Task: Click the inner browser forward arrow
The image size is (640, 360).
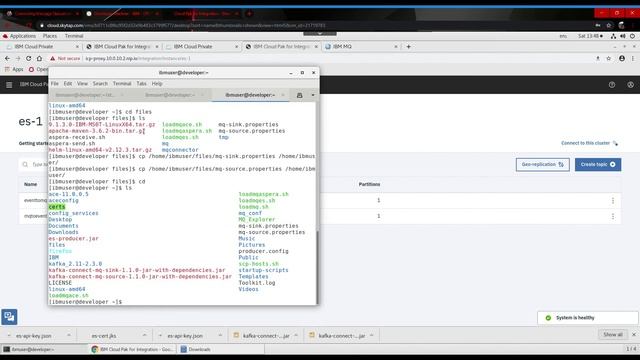Action: 18,58
